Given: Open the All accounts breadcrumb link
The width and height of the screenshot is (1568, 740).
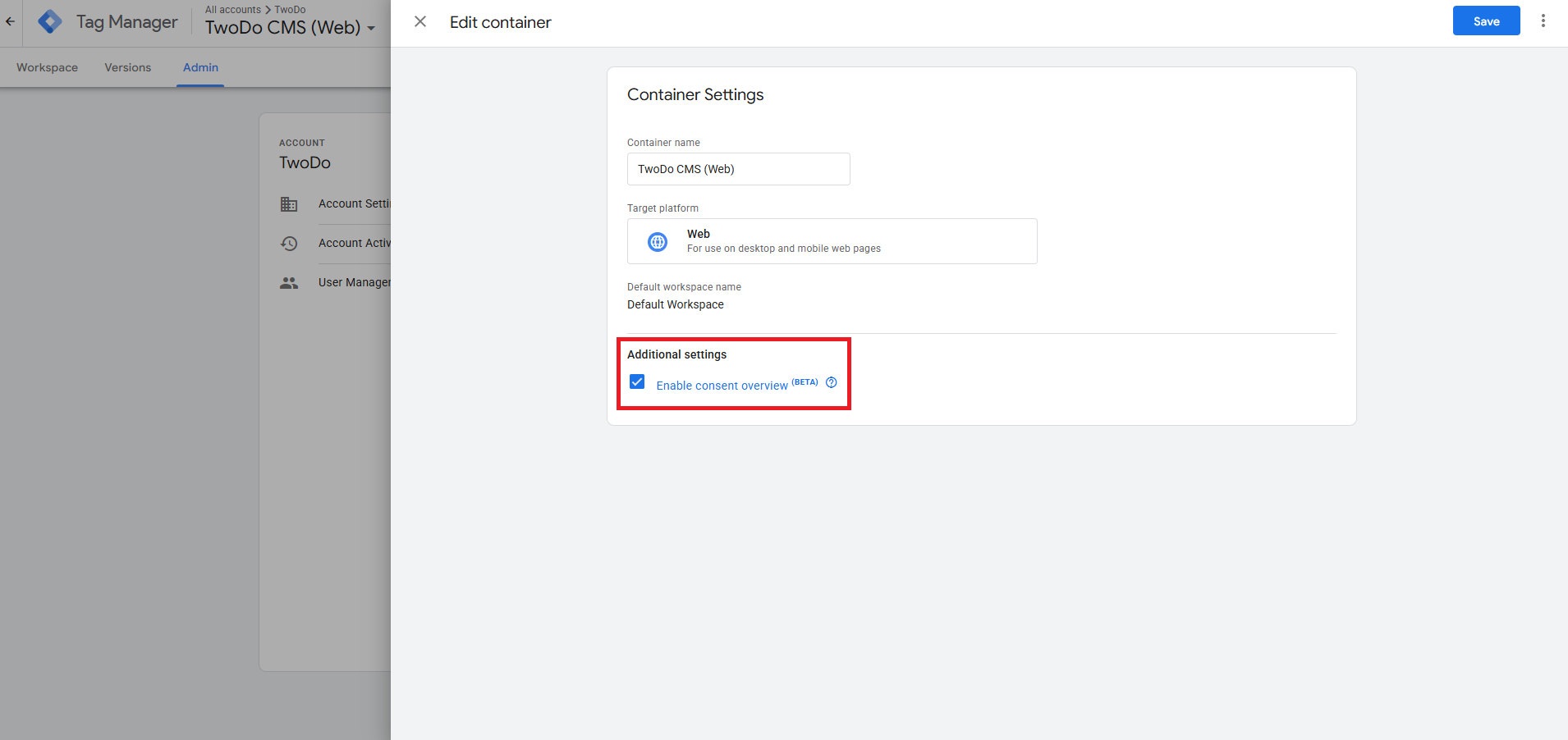Looking at the screenshot, I should click(233, 9).
